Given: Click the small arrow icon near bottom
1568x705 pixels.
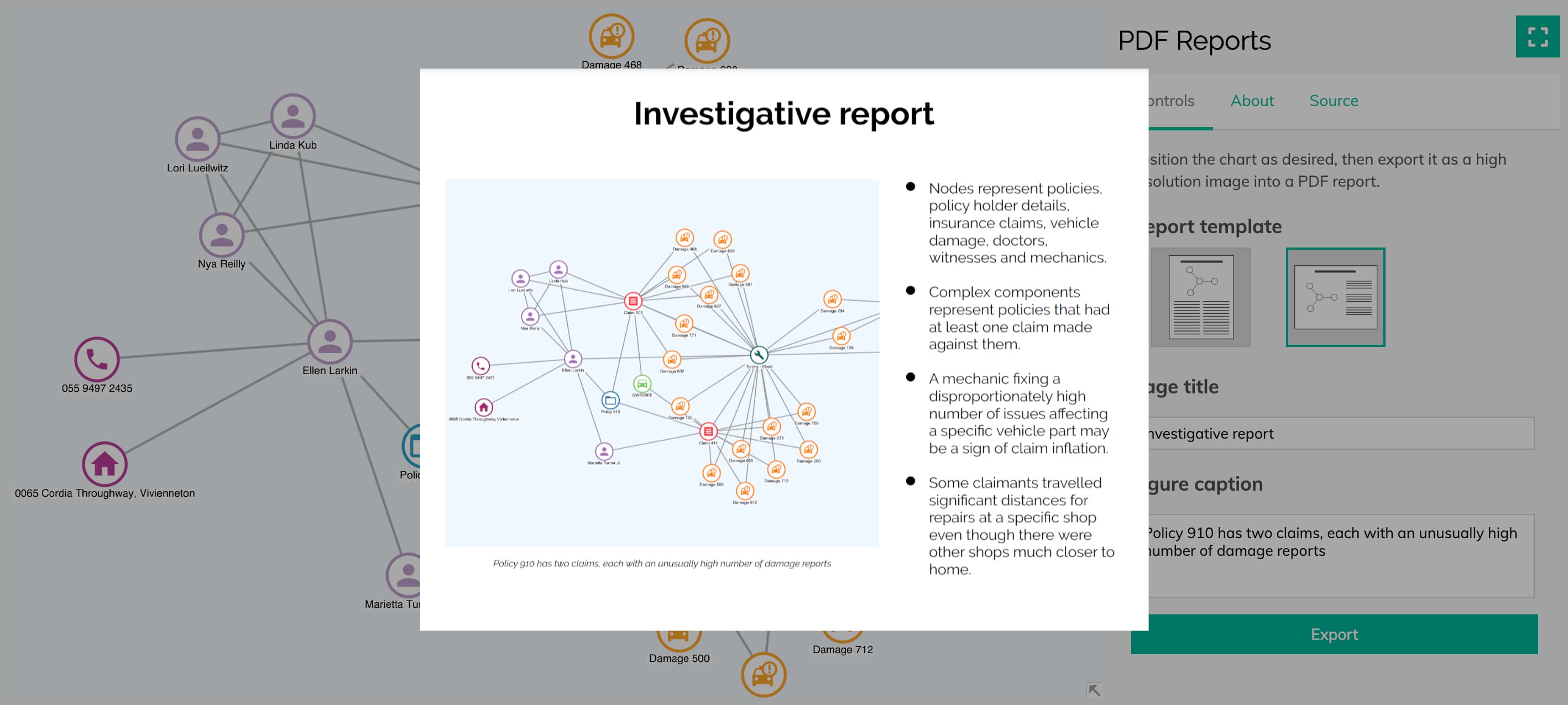Looking at the screenshot, I should pyautogui.click(x=1093, y=690).
